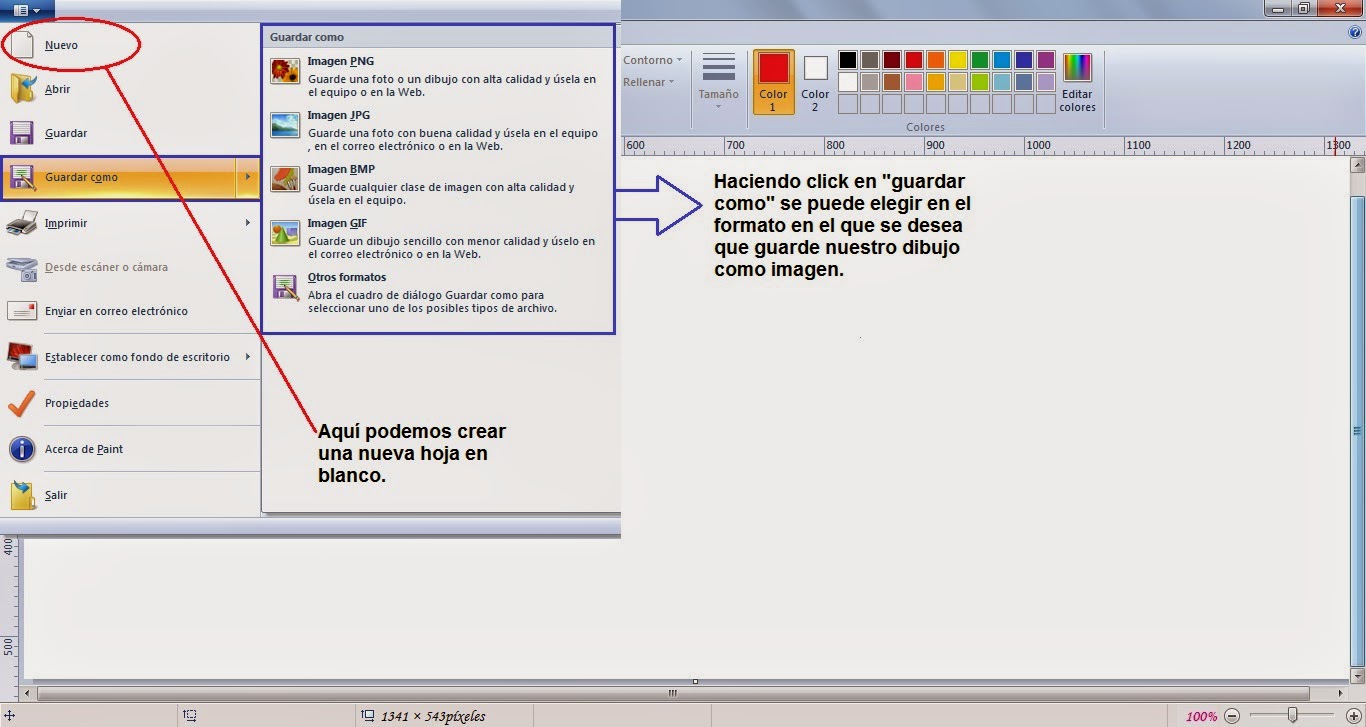Open the Contorno dropdown

(x=652, y=60)
